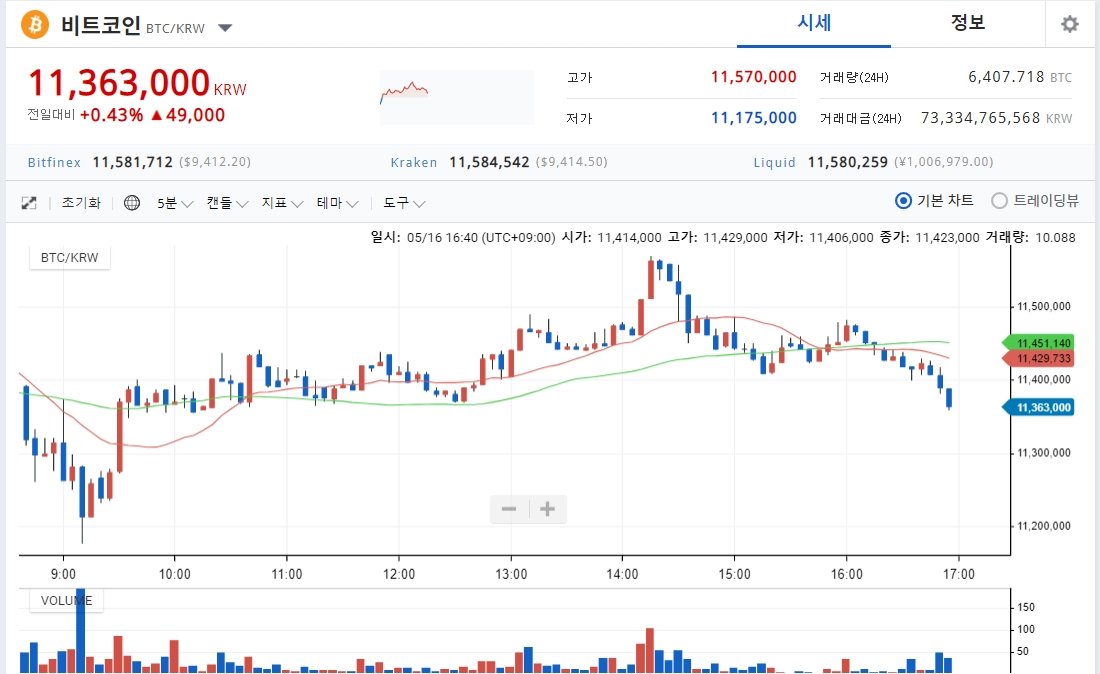Click the Bitcoin logo icon
1100x674 pixels.
pos(35,24)
